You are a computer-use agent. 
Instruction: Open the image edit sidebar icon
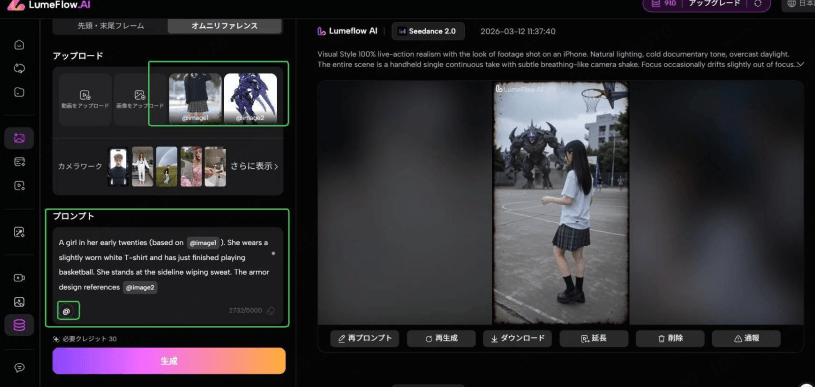(19, 232)
